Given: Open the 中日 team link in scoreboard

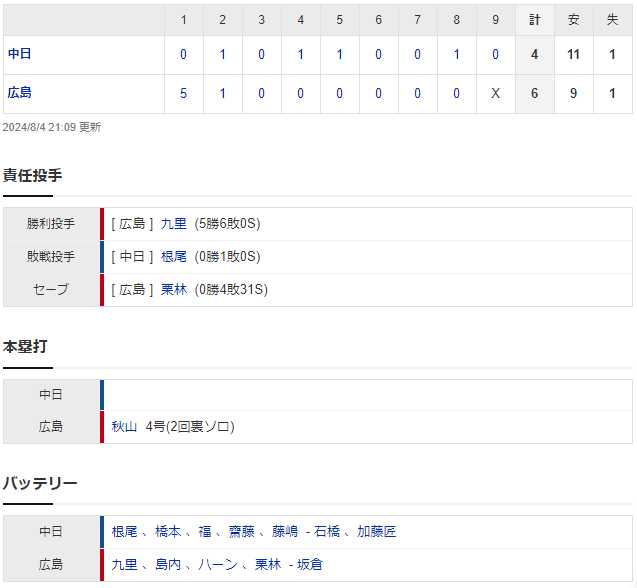Looking at the screenshot, I should click(x=19, y=54).
